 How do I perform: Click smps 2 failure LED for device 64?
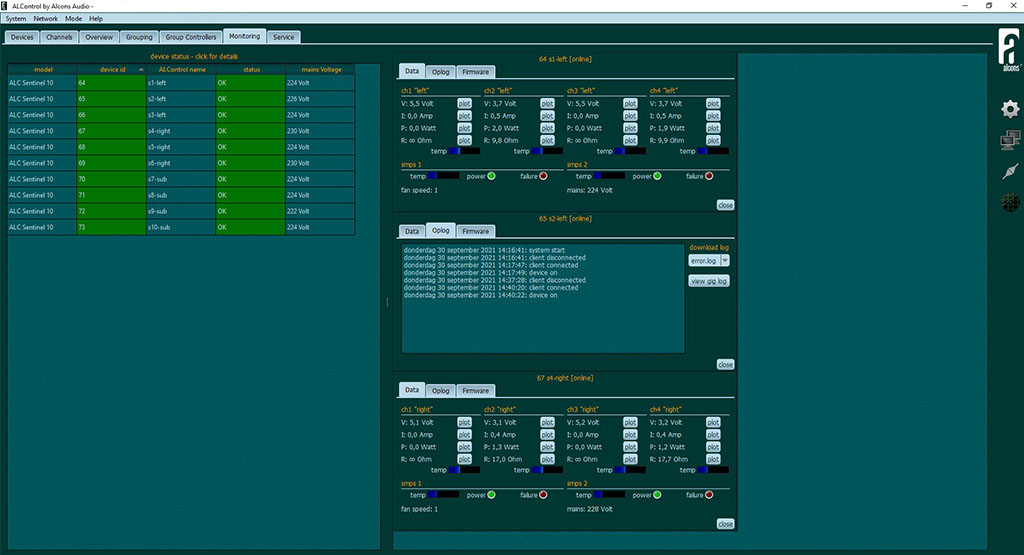pyautogui.click(x=709, y=176)
